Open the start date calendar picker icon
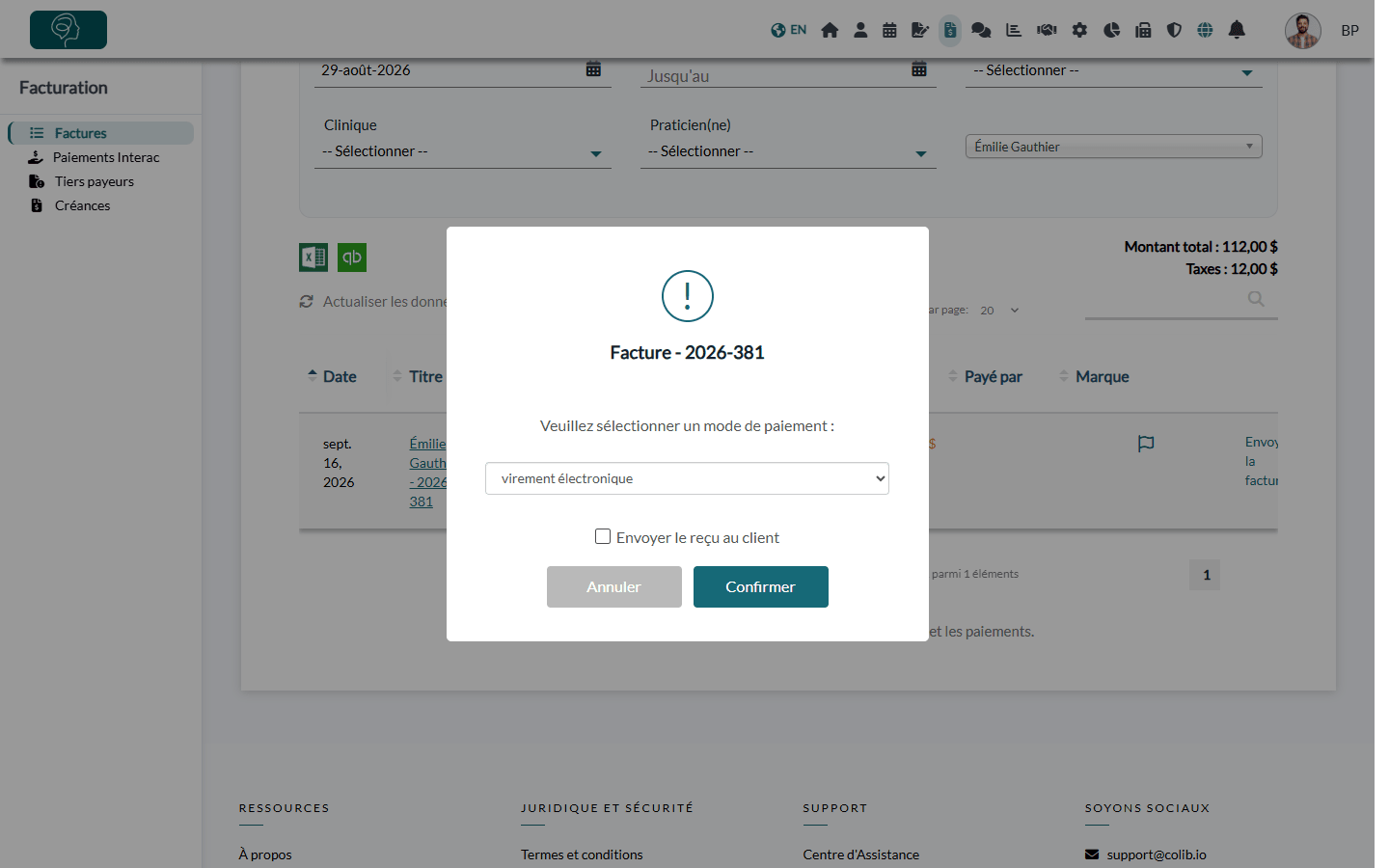 [x=593, y=69]
